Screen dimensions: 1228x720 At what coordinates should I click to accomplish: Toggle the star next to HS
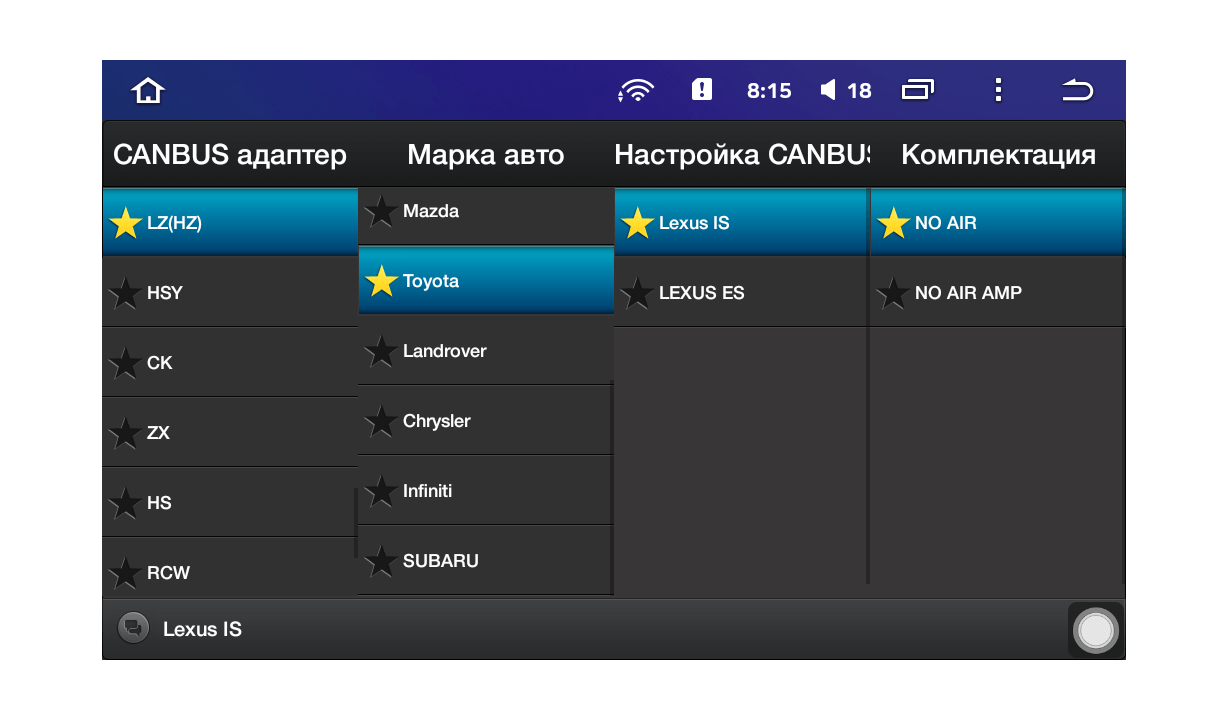[125, 503]
